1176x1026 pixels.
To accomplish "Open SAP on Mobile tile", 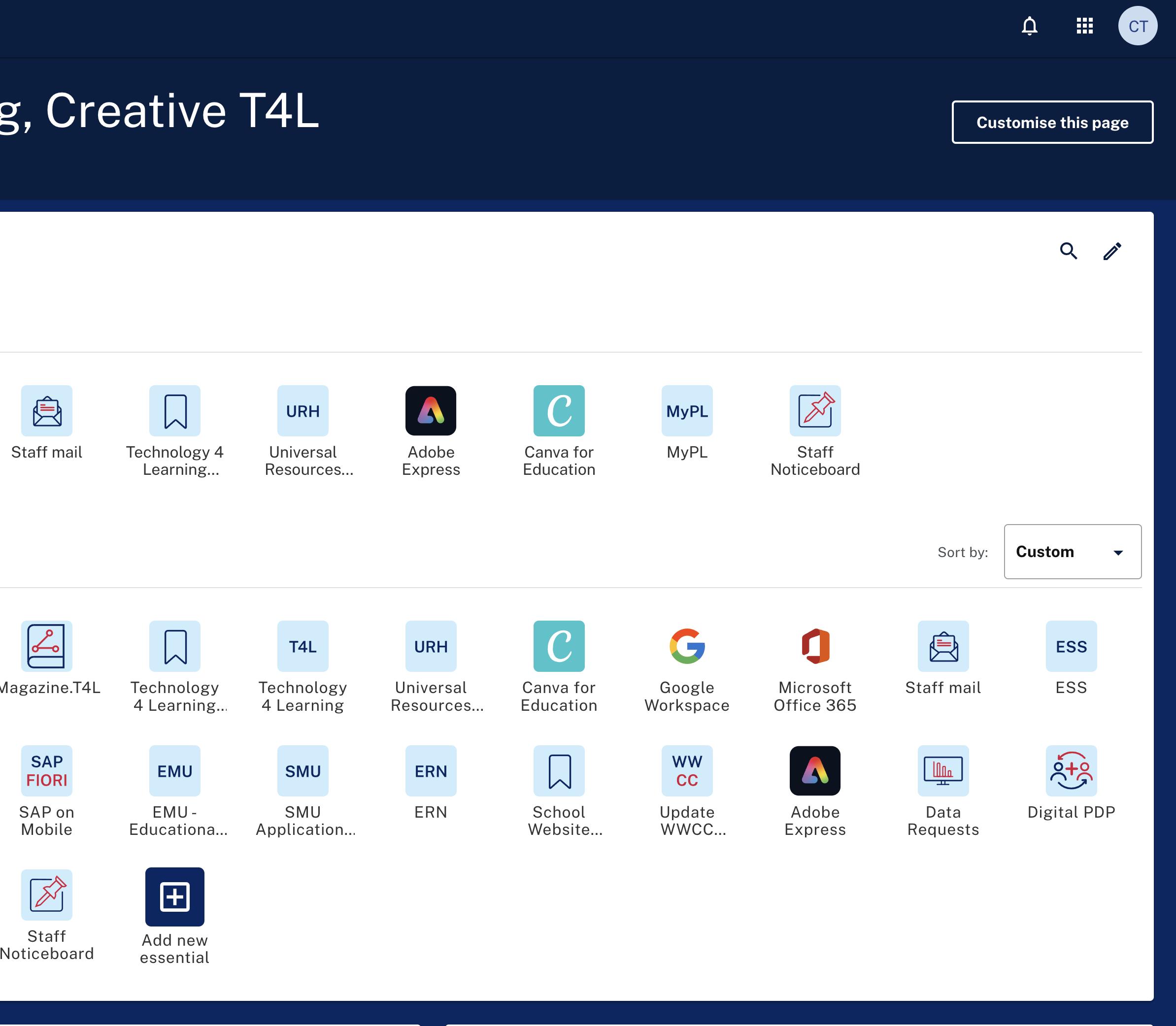I will [x=46, y=771].
